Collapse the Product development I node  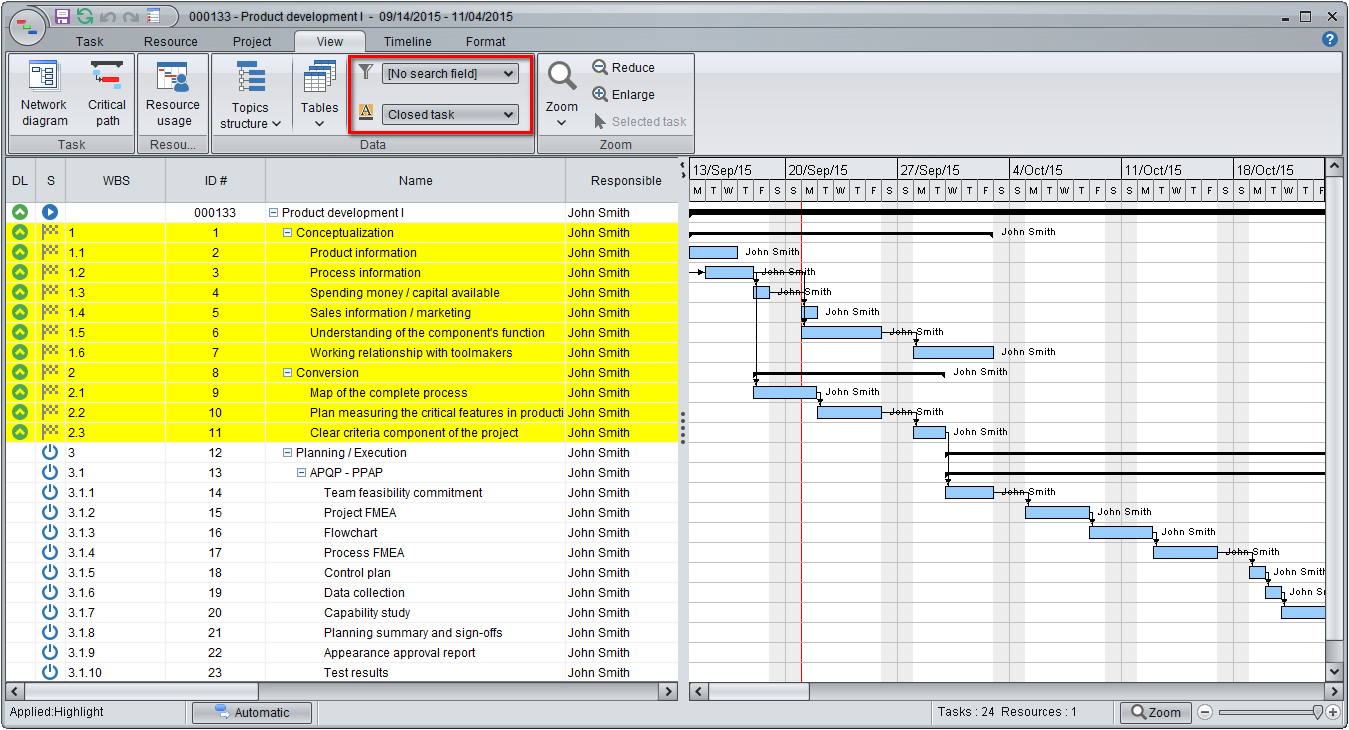(x=273, y=212)
